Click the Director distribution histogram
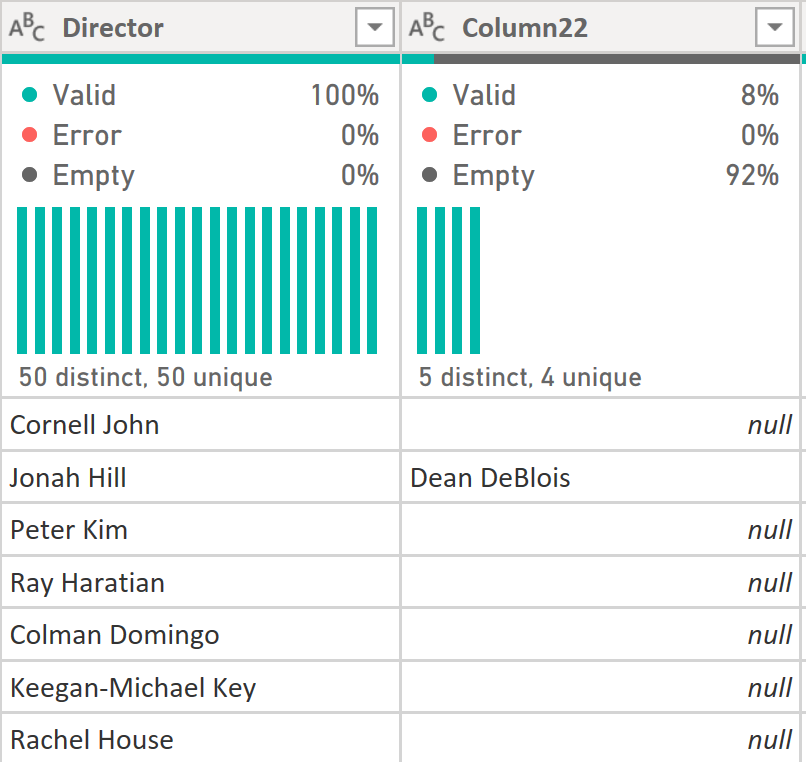 coord(197,280)
